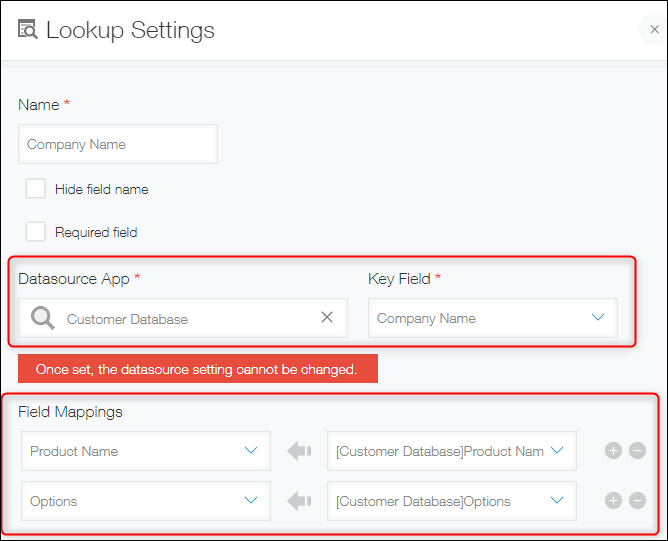
Task: Enable the Hide field name checkbox
Action: (36, 189)
